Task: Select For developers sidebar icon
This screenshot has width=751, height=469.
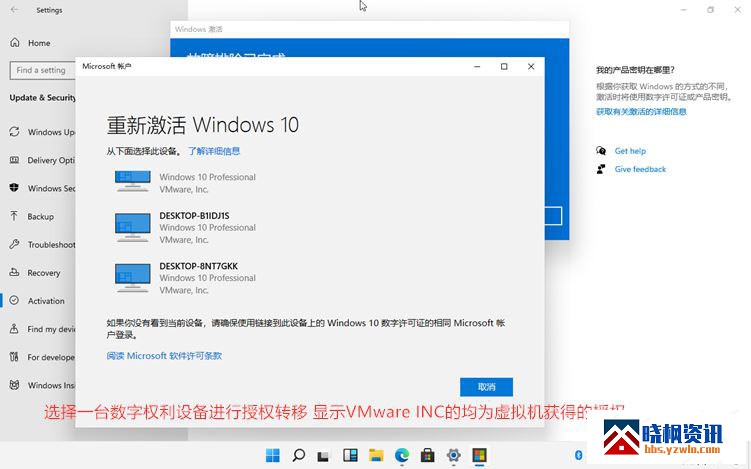Action: tap(14, 357)
